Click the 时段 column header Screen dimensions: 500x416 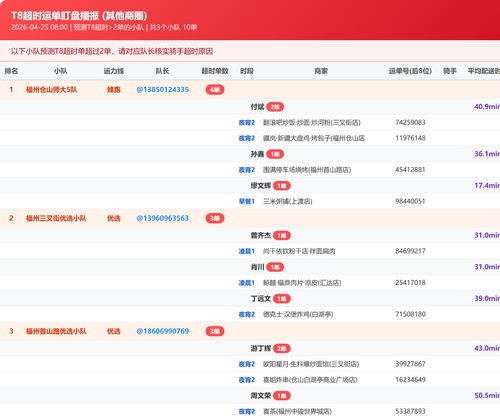click(x=247, y=71)
